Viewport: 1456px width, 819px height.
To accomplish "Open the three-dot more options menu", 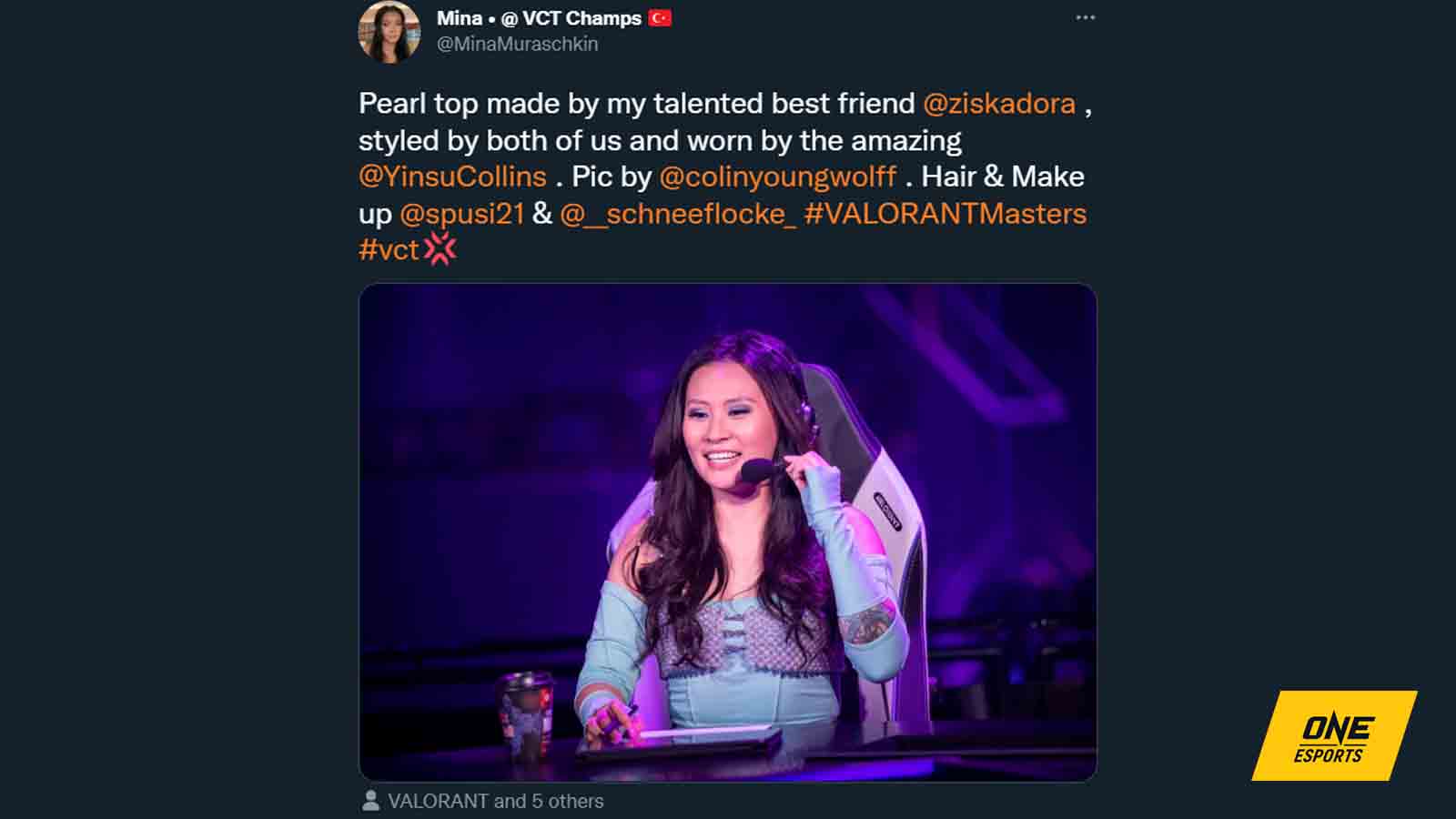I will (x=1083, y=16).
